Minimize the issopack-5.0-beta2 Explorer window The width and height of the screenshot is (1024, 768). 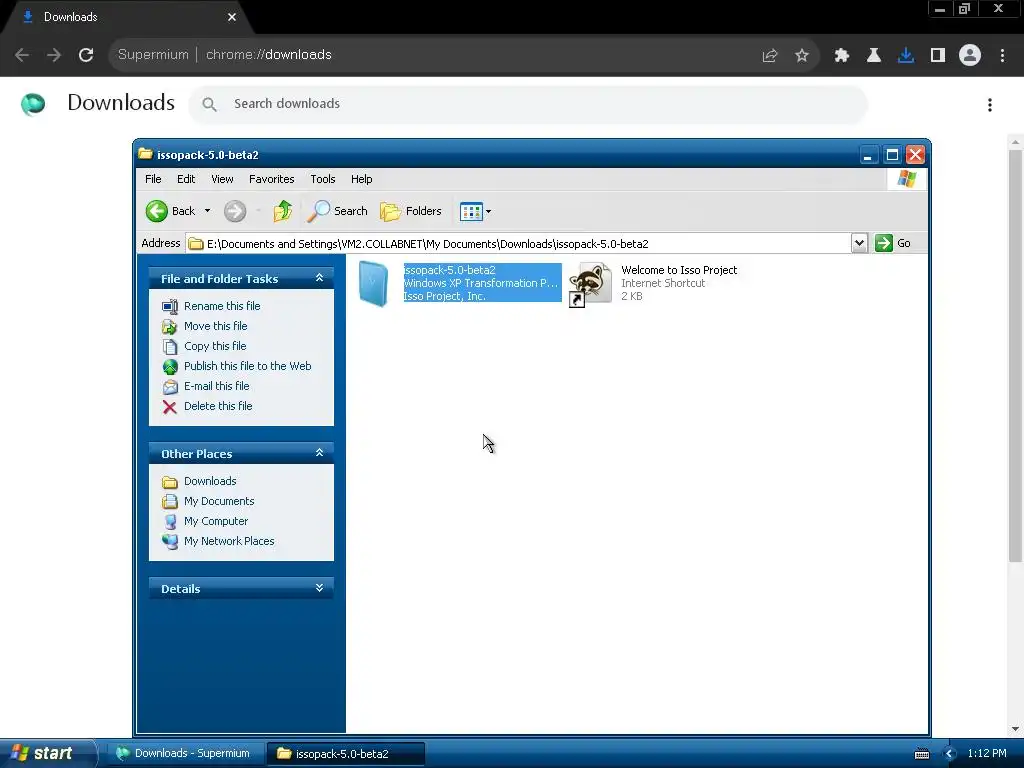pos(868,155)
